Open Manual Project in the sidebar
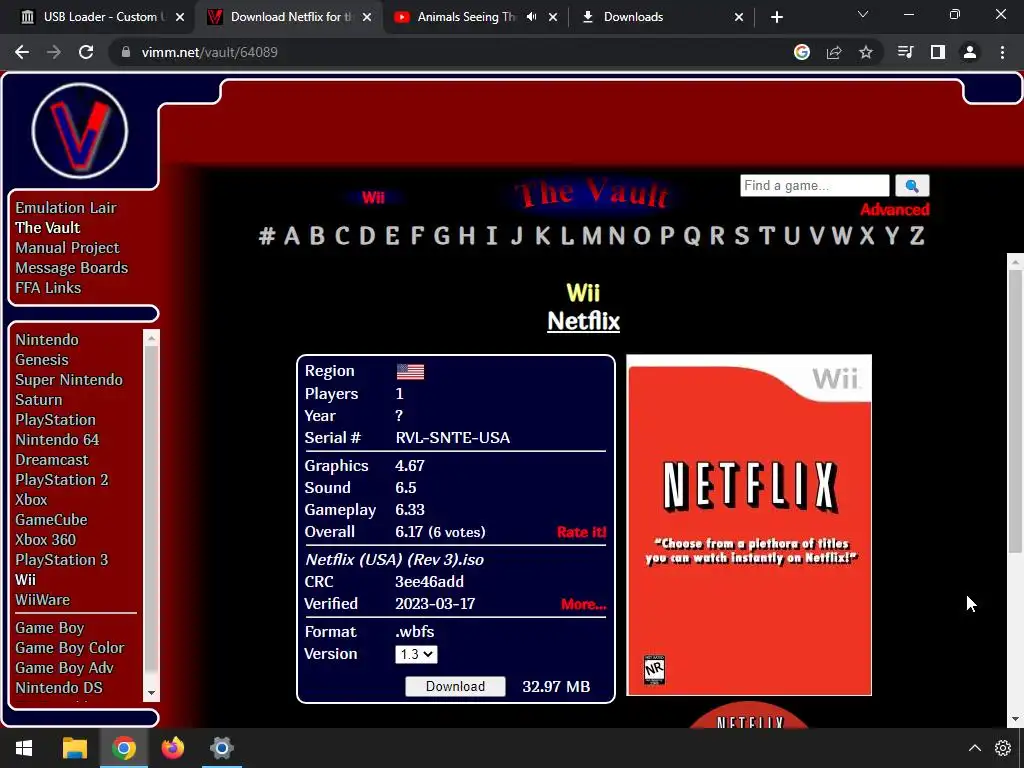 pyautogui.click(x=67, y=248)
